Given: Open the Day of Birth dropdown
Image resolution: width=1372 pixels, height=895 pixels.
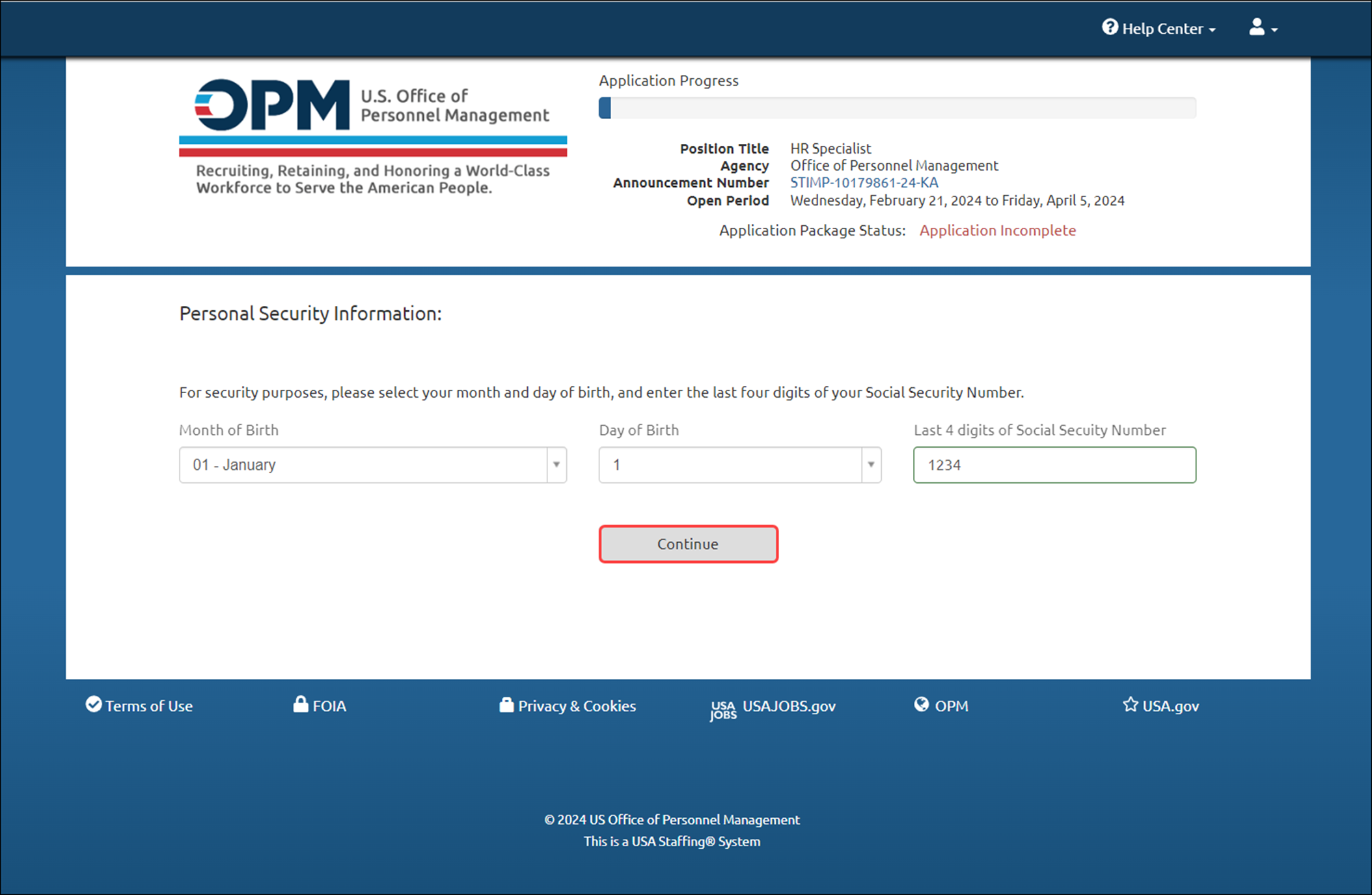Looking at the screenshot, I should pos(740,465).
